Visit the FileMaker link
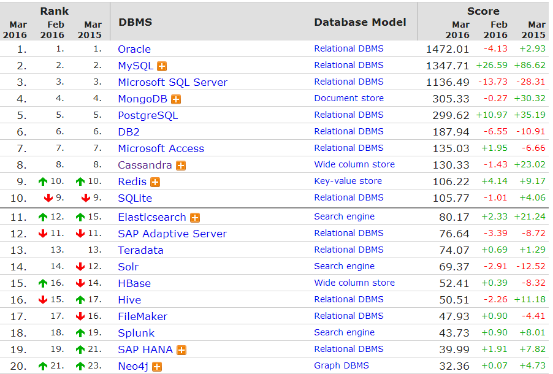Image resolution: width=553 pixels, height=374 pixels. (142, 316)
